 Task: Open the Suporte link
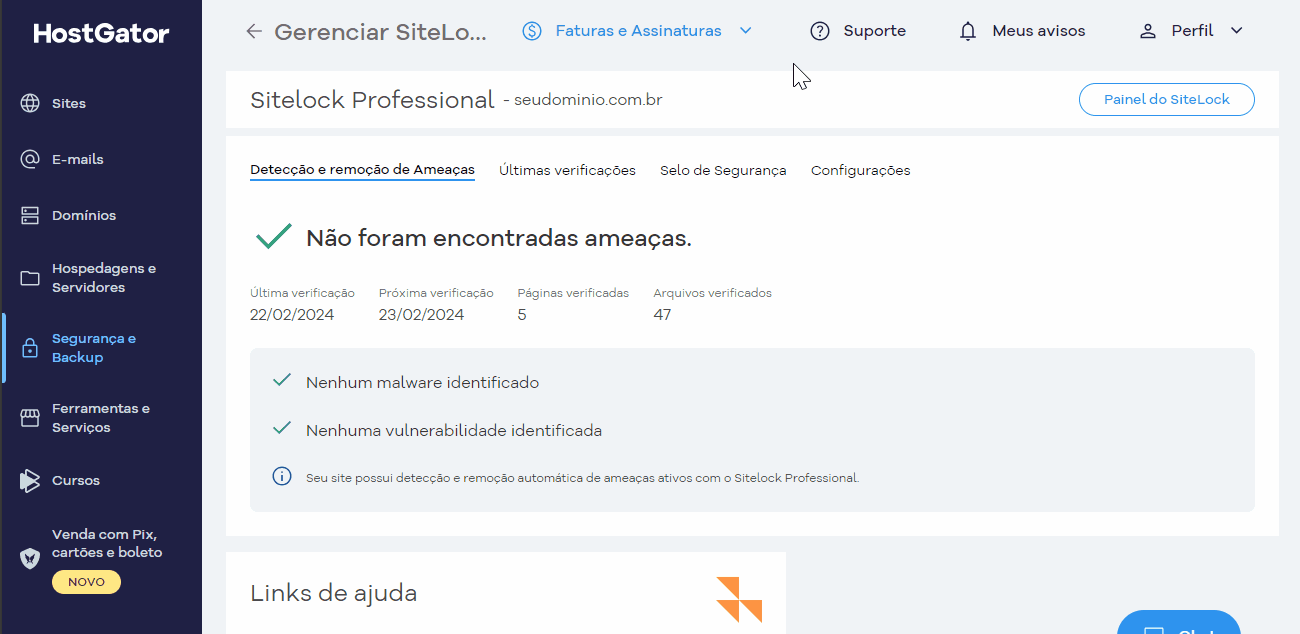coord(874,31)
